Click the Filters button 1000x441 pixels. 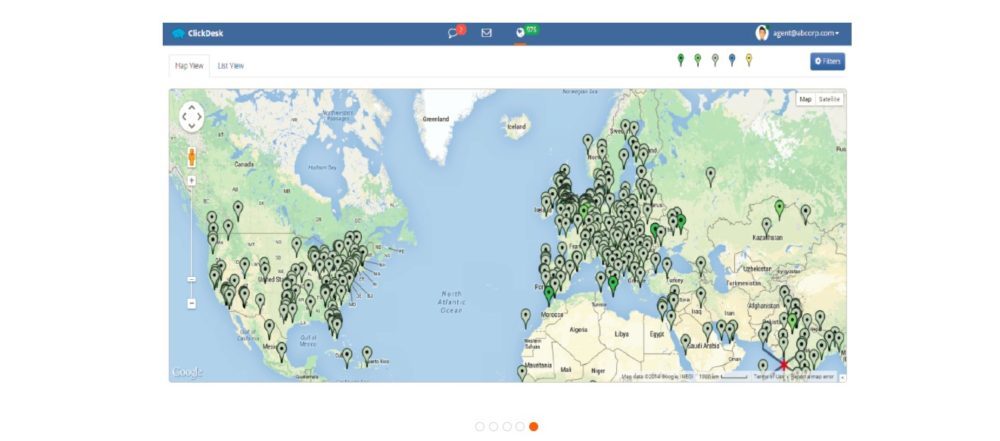pyautogui.click(x=827, y=62)
